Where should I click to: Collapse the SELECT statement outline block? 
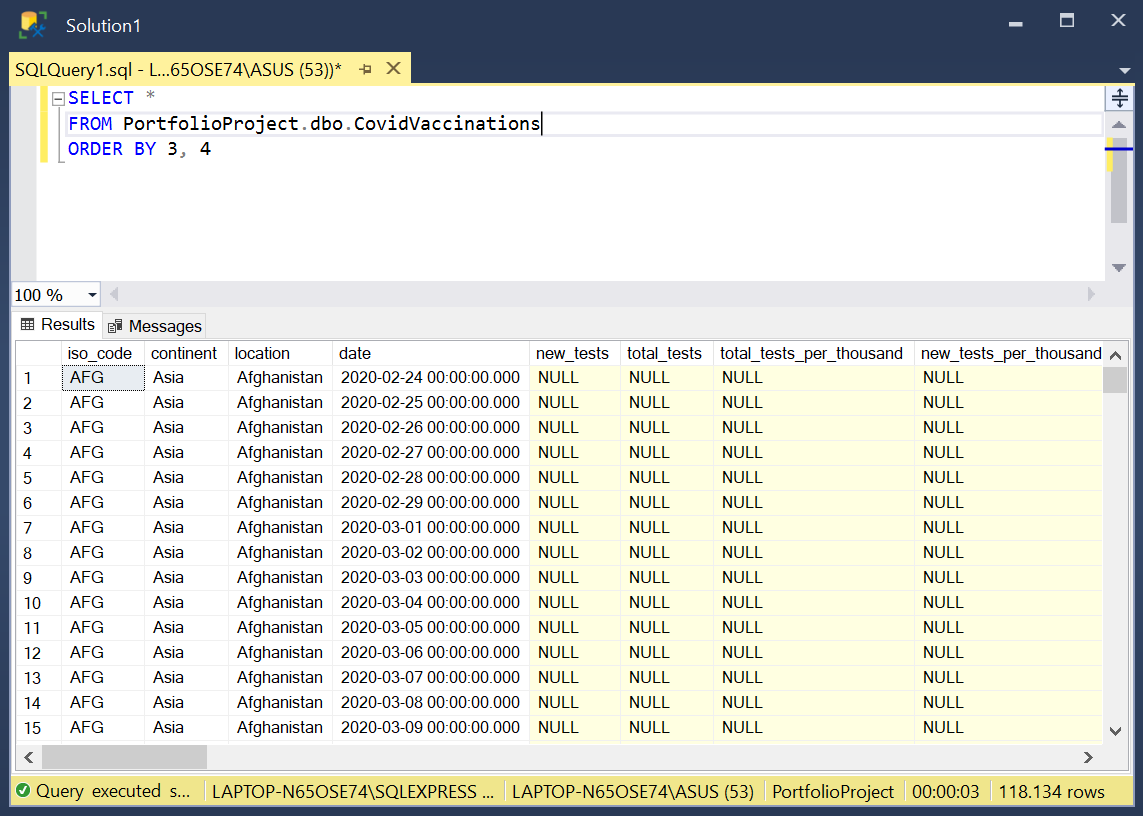58,99
